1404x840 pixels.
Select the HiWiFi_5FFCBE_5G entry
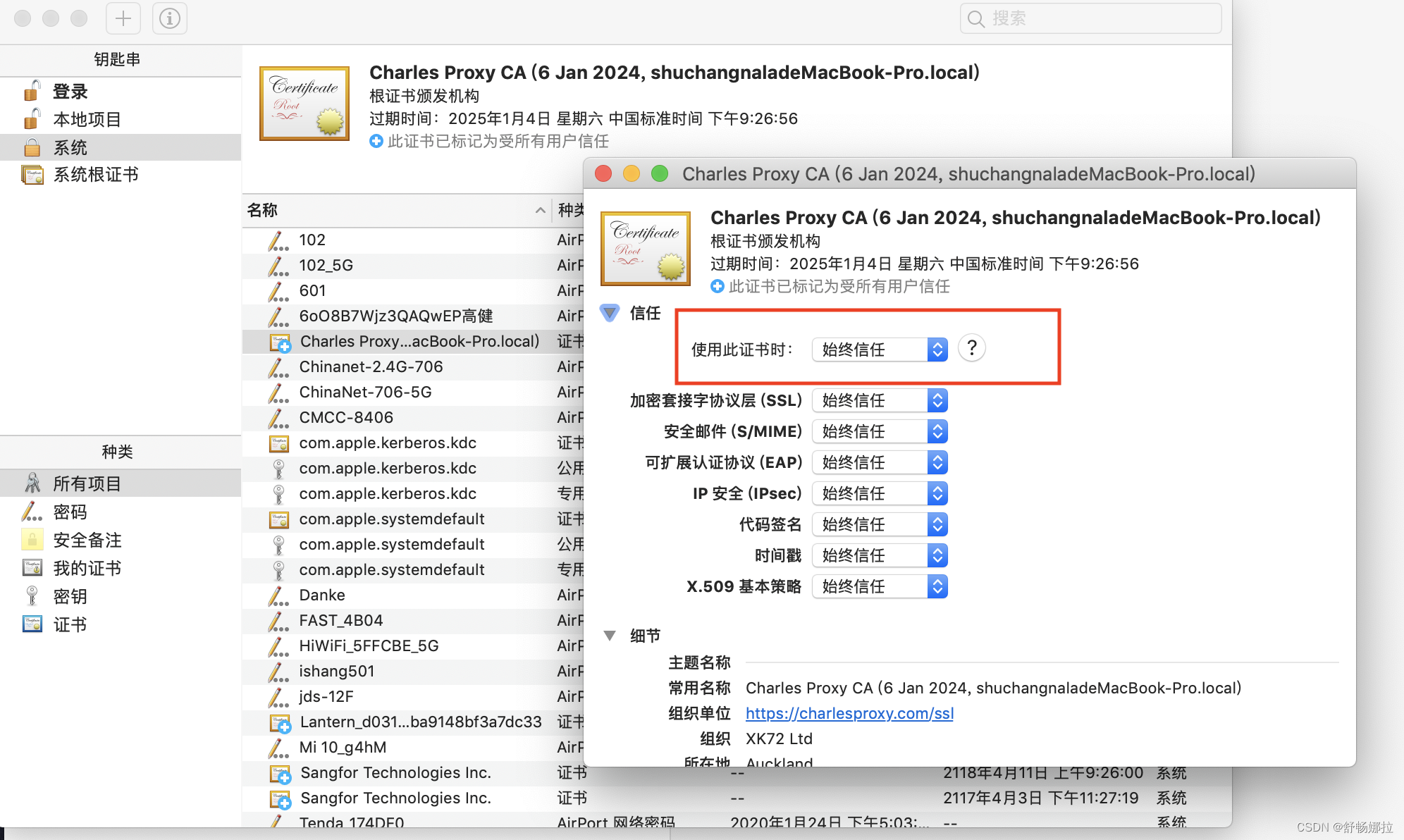coord(412,646)
